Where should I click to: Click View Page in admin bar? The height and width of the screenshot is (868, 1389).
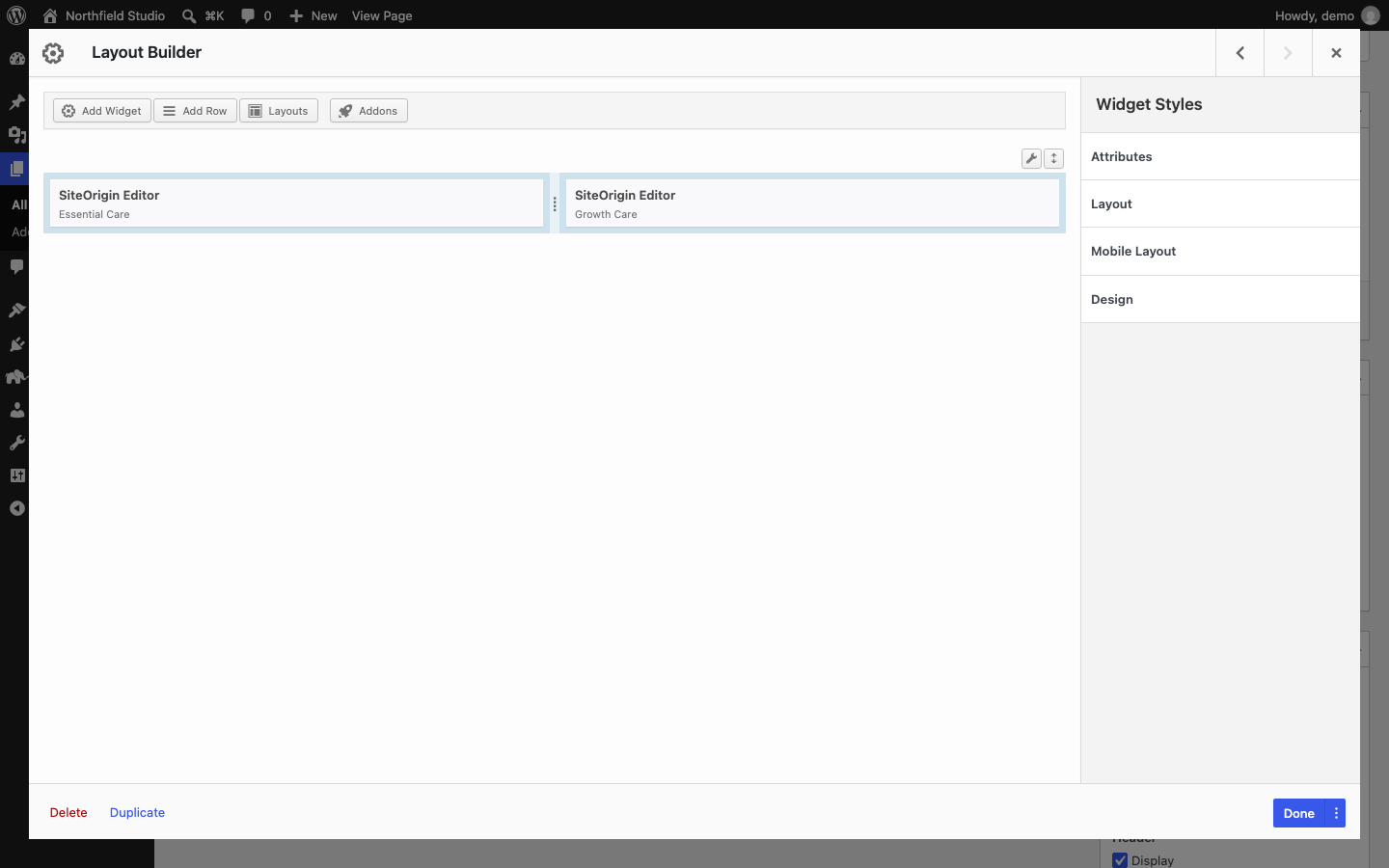point(382,15)
